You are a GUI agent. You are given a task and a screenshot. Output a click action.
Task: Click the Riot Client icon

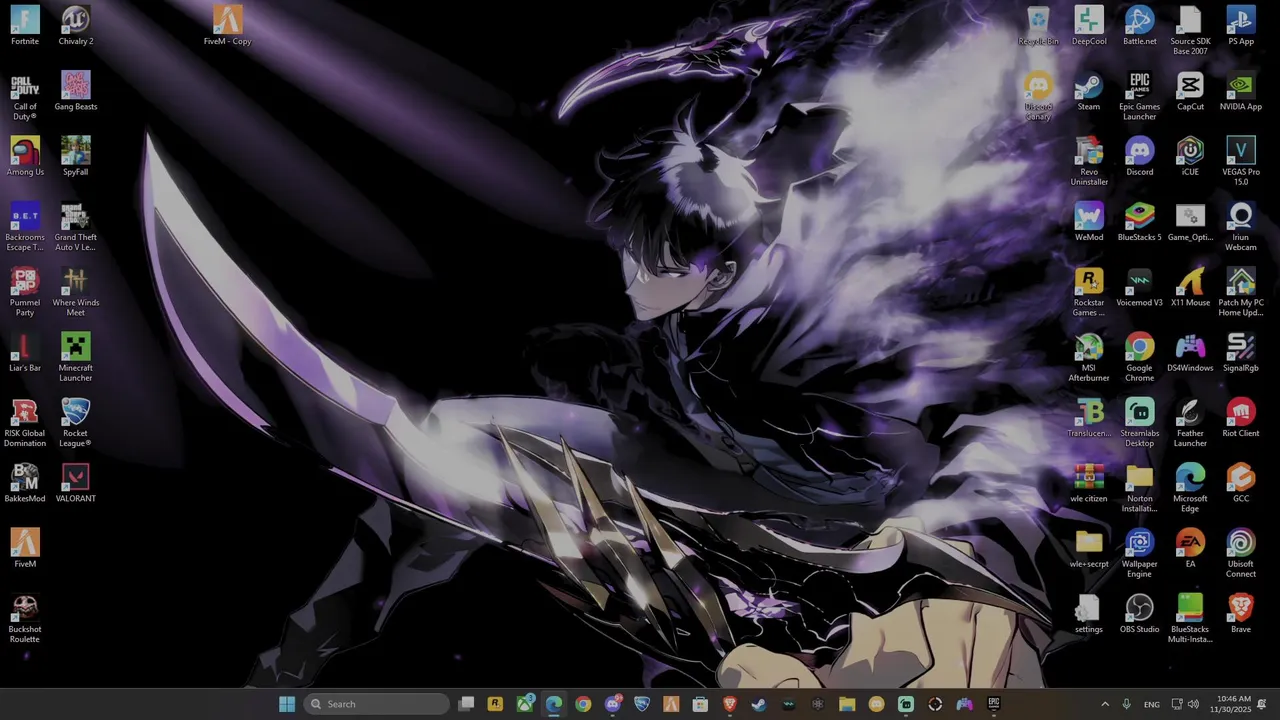[x=1241, y=419]
